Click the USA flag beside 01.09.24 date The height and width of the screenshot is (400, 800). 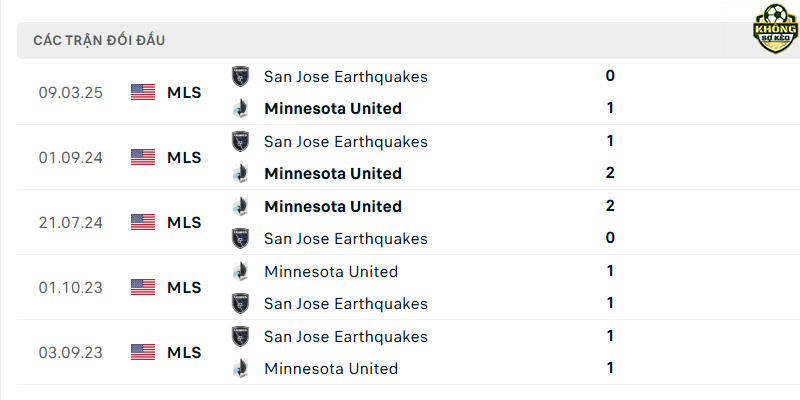pos(143,157)
